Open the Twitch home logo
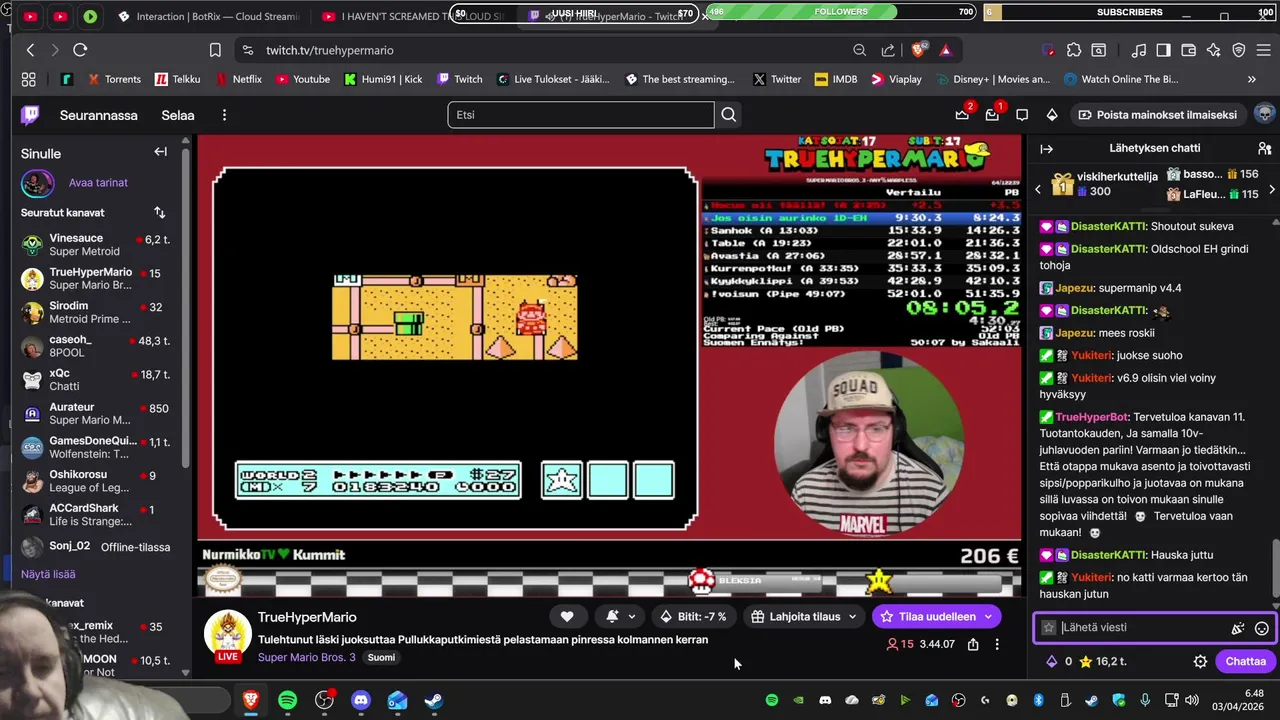The height and width of the screenshot is (720, 1280). pos(31,115)
